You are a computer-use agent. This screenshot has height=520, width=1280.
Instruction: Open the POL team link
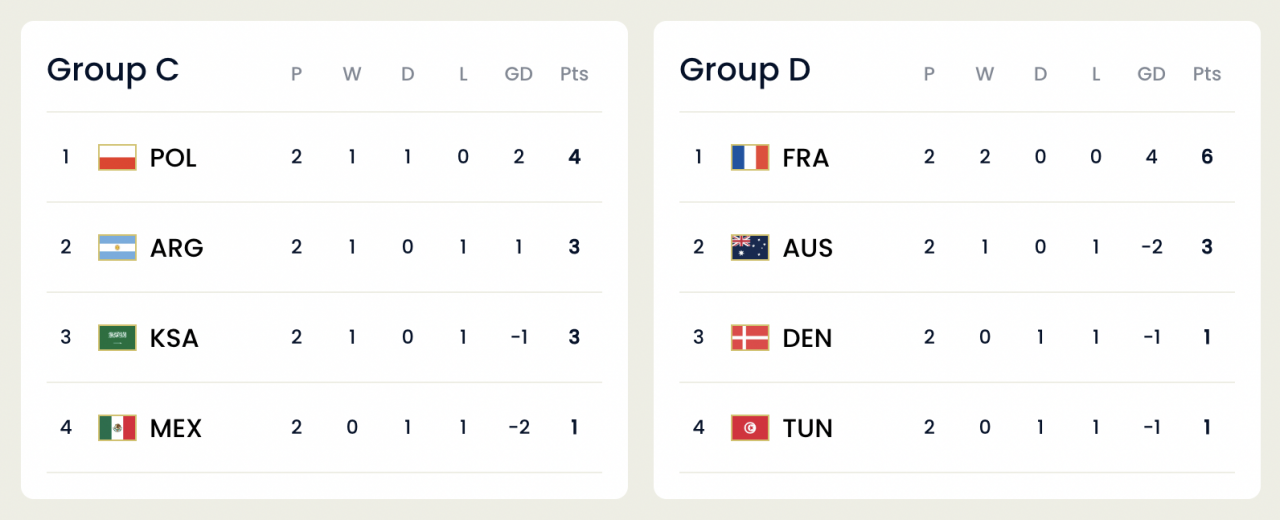coord(173,158)
